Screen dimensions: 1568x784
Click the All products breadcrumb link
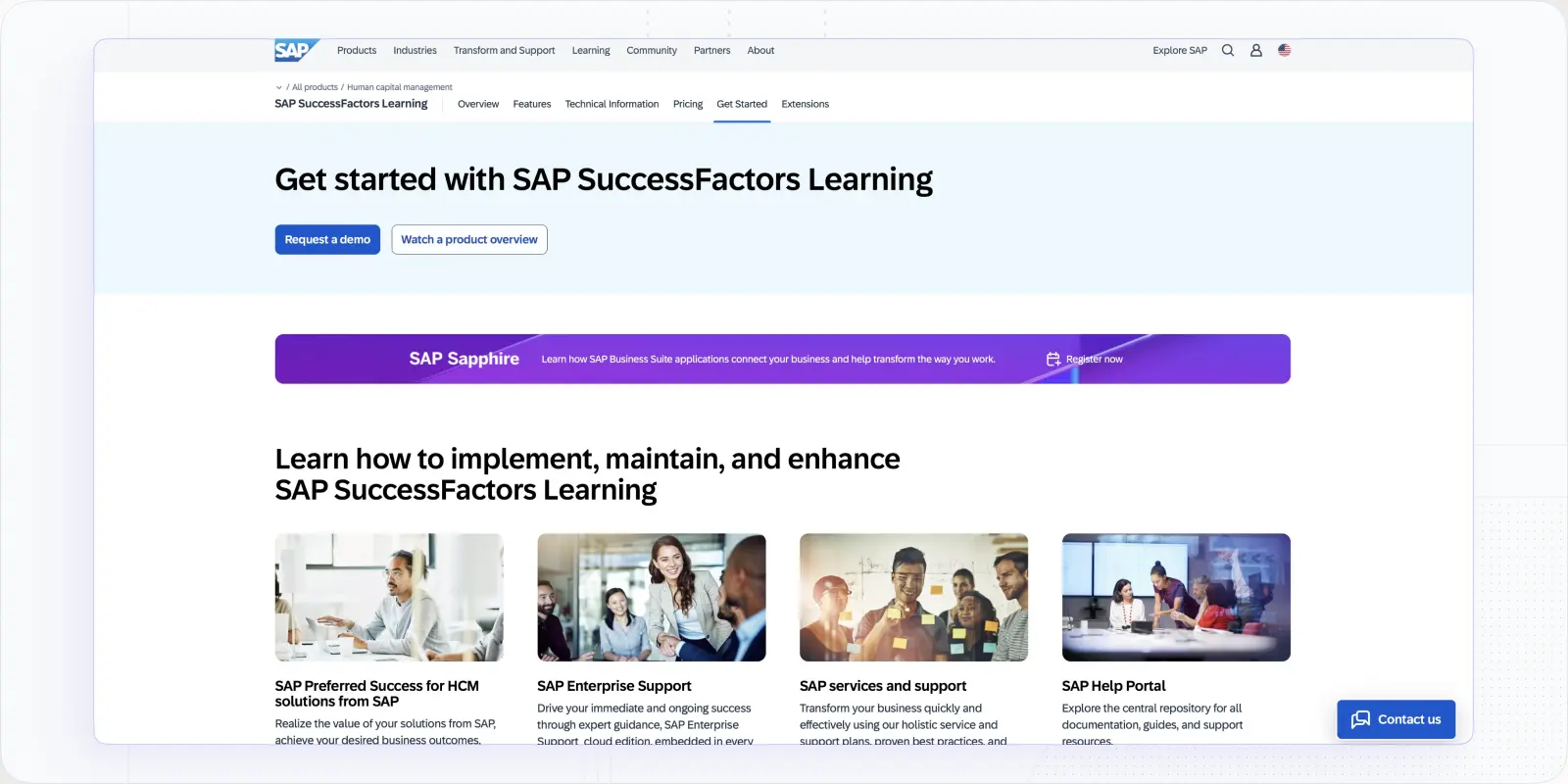click(x=314, y=86)
